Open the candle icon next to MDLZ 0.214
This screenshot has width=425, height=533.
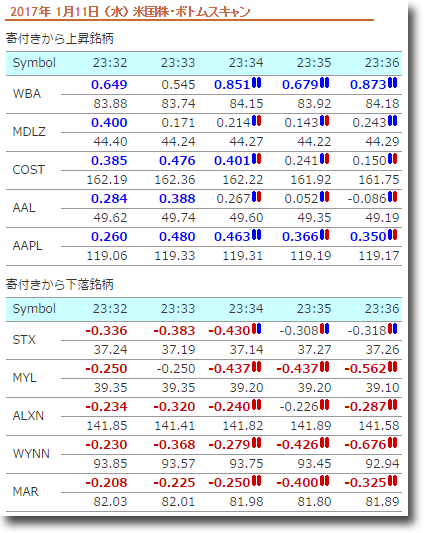click(256, 121)
